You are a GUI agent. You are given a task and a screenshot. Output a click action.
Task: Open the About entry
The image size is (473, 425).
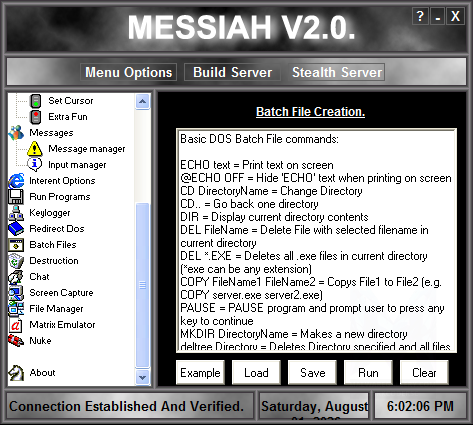pos(42,373)
